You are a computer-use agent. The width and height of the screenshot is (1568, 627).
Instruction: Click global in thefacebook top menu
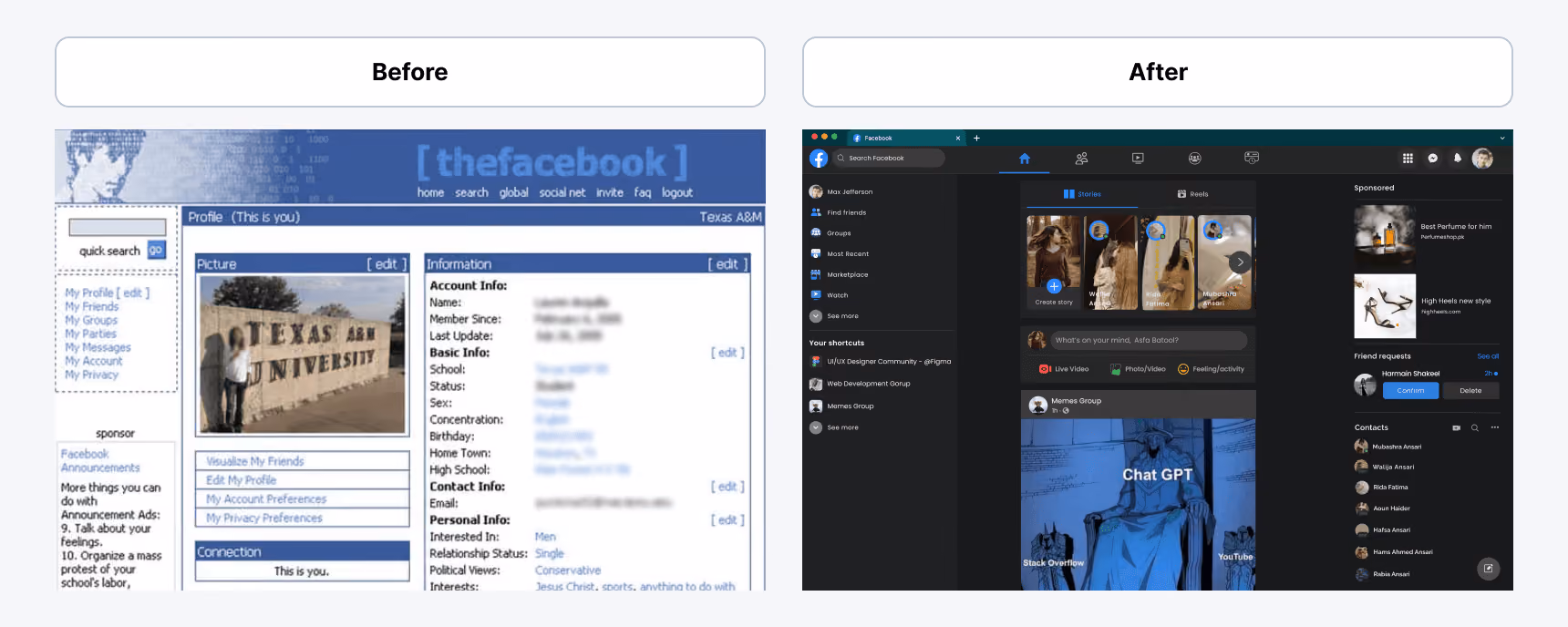tap(513, 192)
